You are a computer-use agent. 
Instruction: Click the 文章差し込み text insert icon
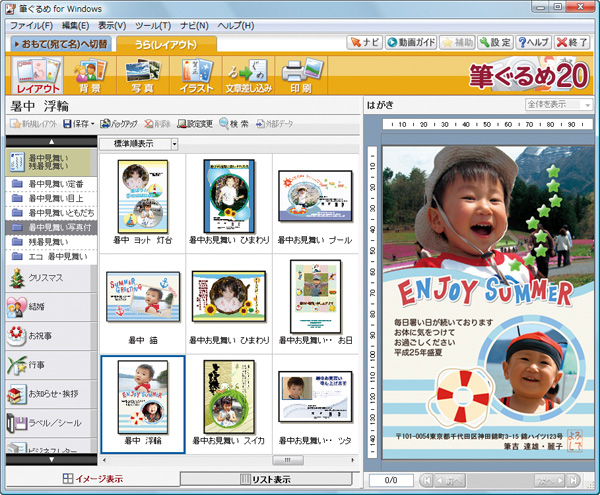click(x=247, y=76)
